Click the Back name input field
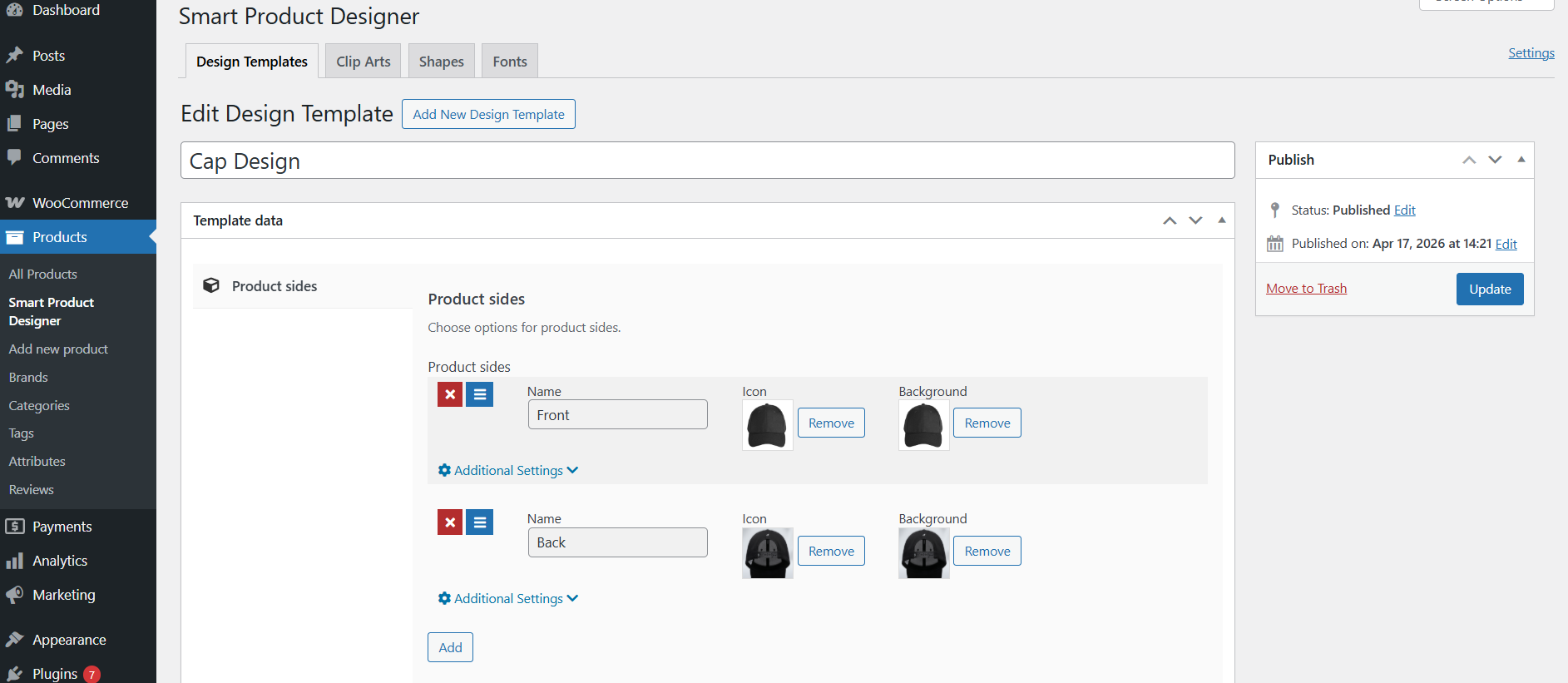The width and height of the screenshot is (1568, 683). 617,542
